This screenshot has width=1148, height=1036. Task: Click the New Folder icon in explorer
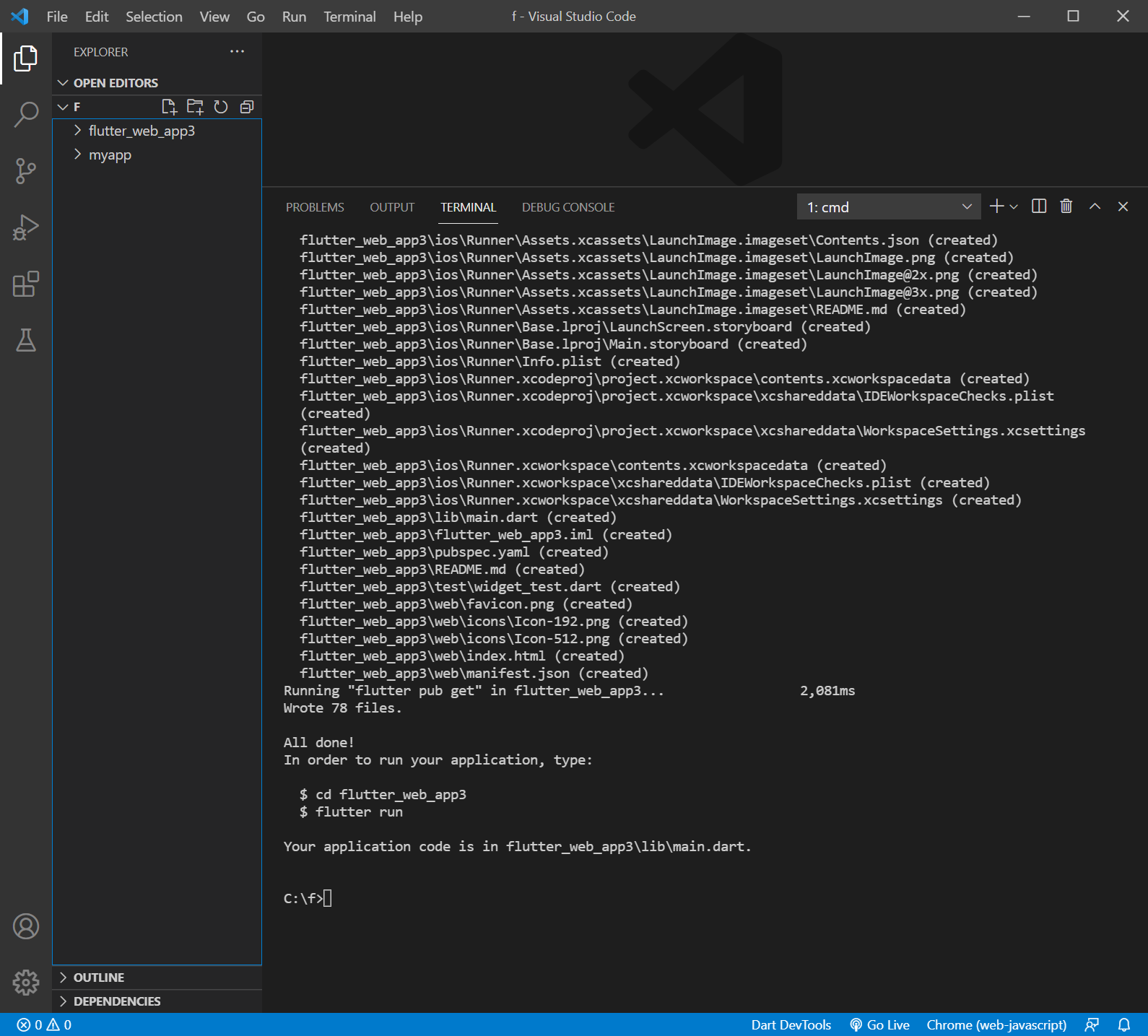[x=195, y=107]
